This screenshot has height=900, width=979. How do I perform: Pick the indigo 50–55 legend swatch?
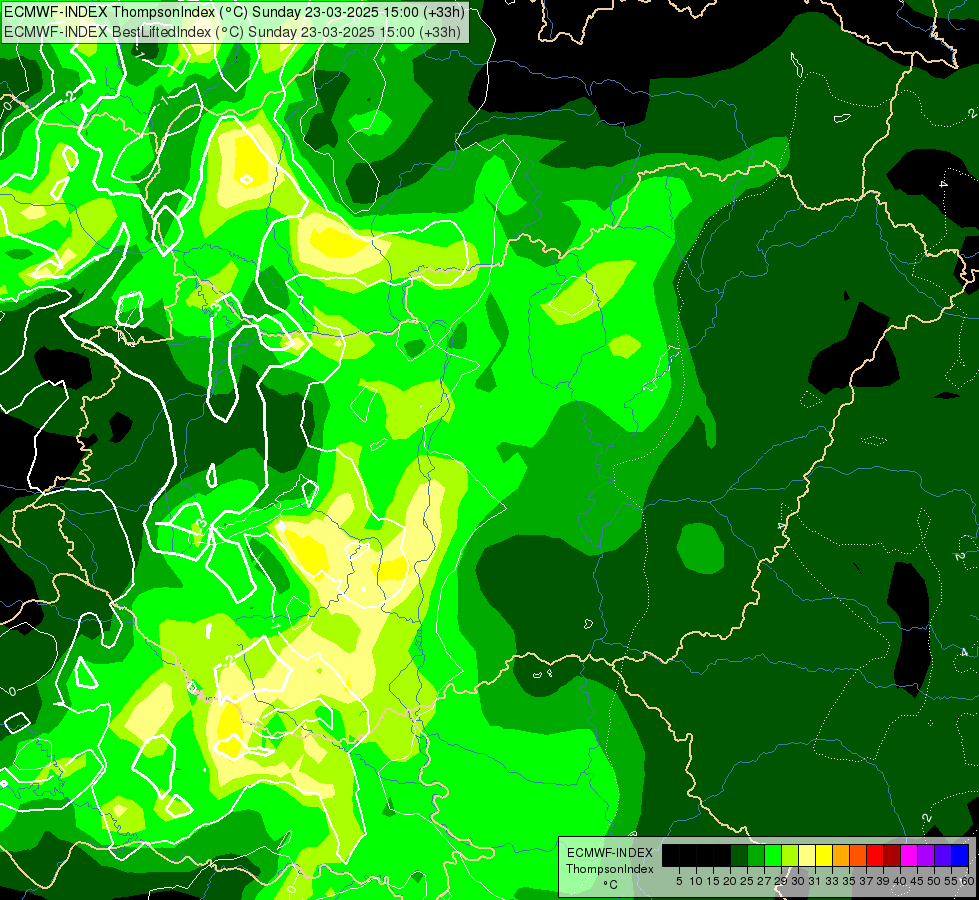point(943,855)
